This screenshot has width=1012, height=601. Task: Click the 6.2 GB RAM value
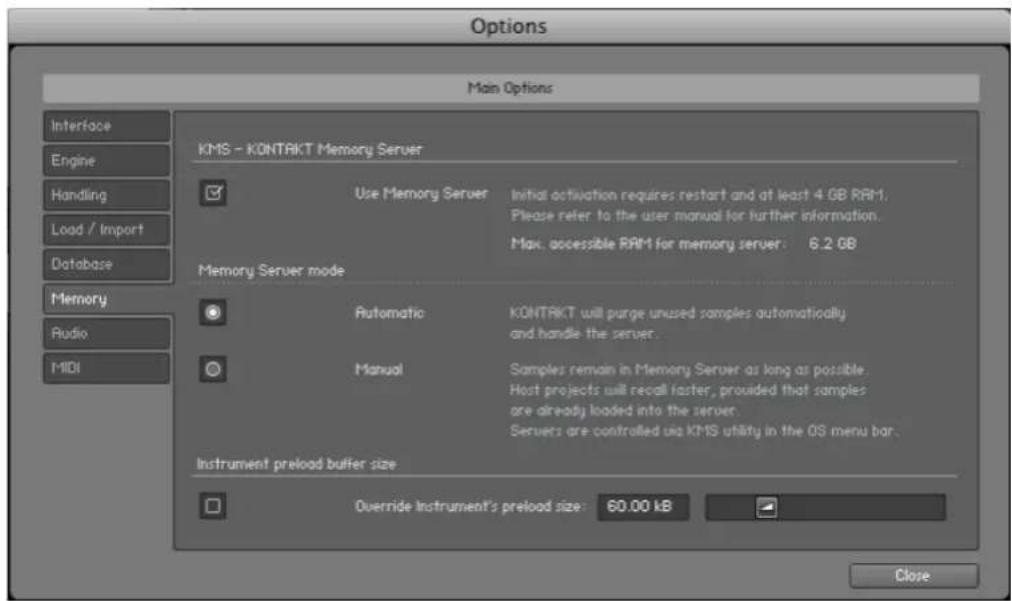[833, 244]
